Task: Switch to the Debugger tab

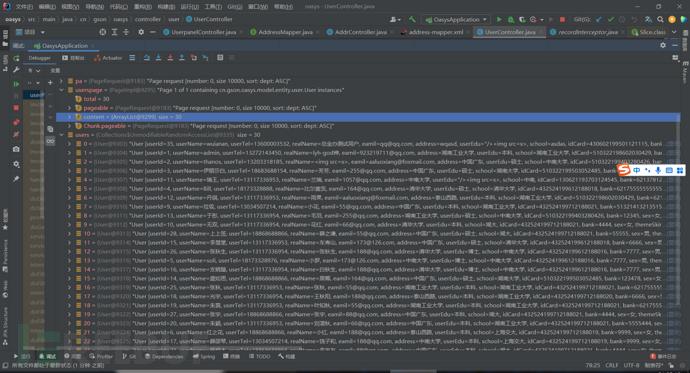Action: pyautogui.click(x=40, y=58)
